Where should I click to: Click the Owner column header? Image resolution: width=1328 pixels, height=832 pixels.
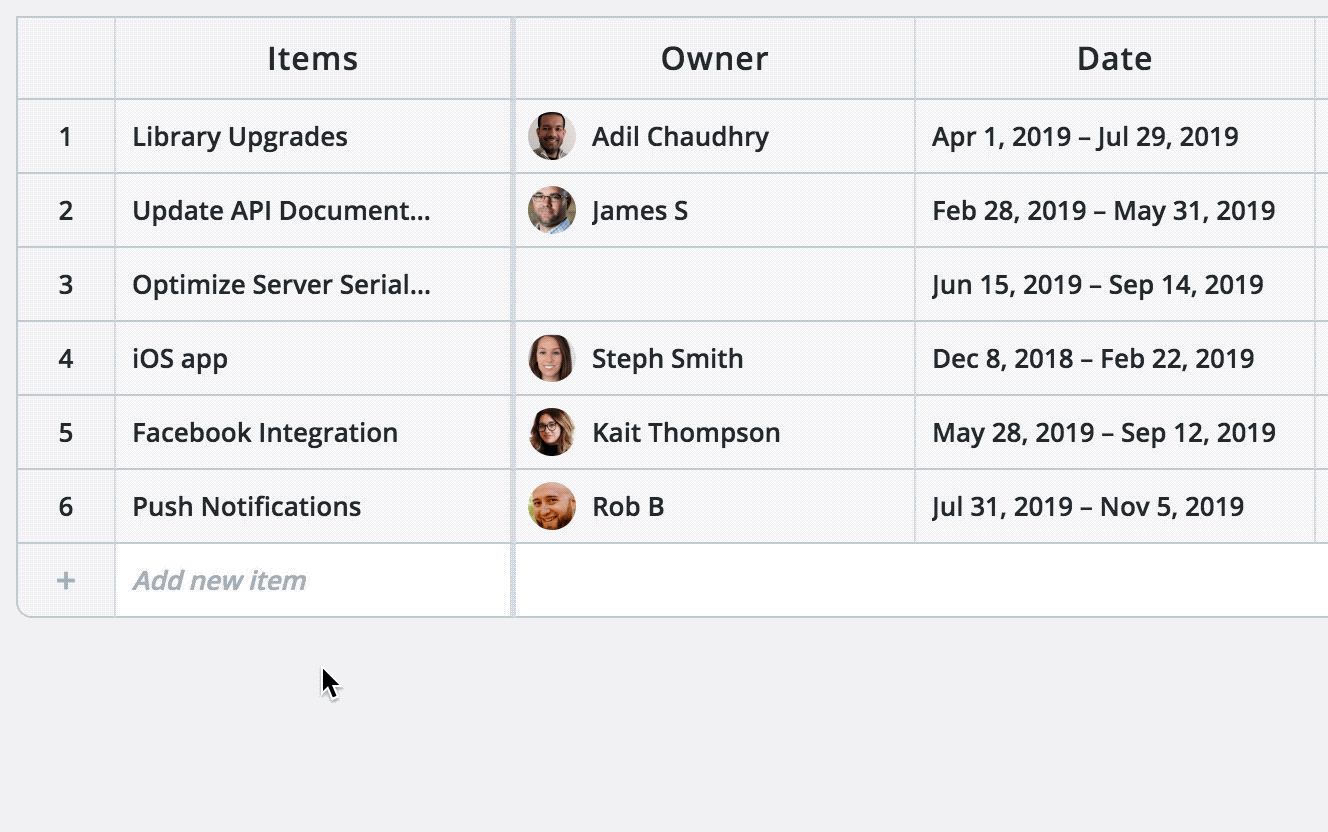[714, 58]
